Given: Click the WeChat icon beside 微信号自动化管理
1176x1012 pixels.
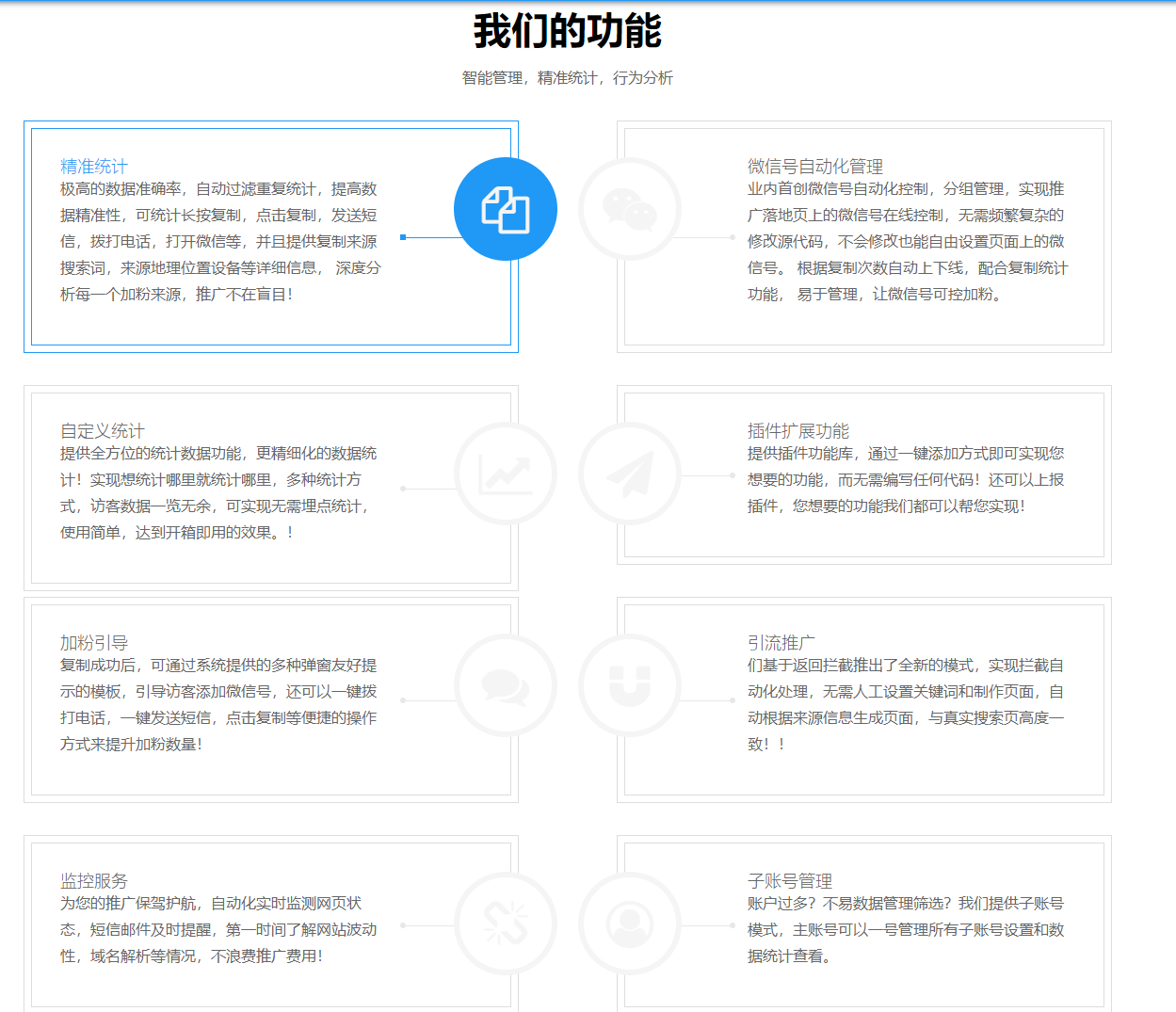Looking at the screenshot, I should [x=630, y=209].
